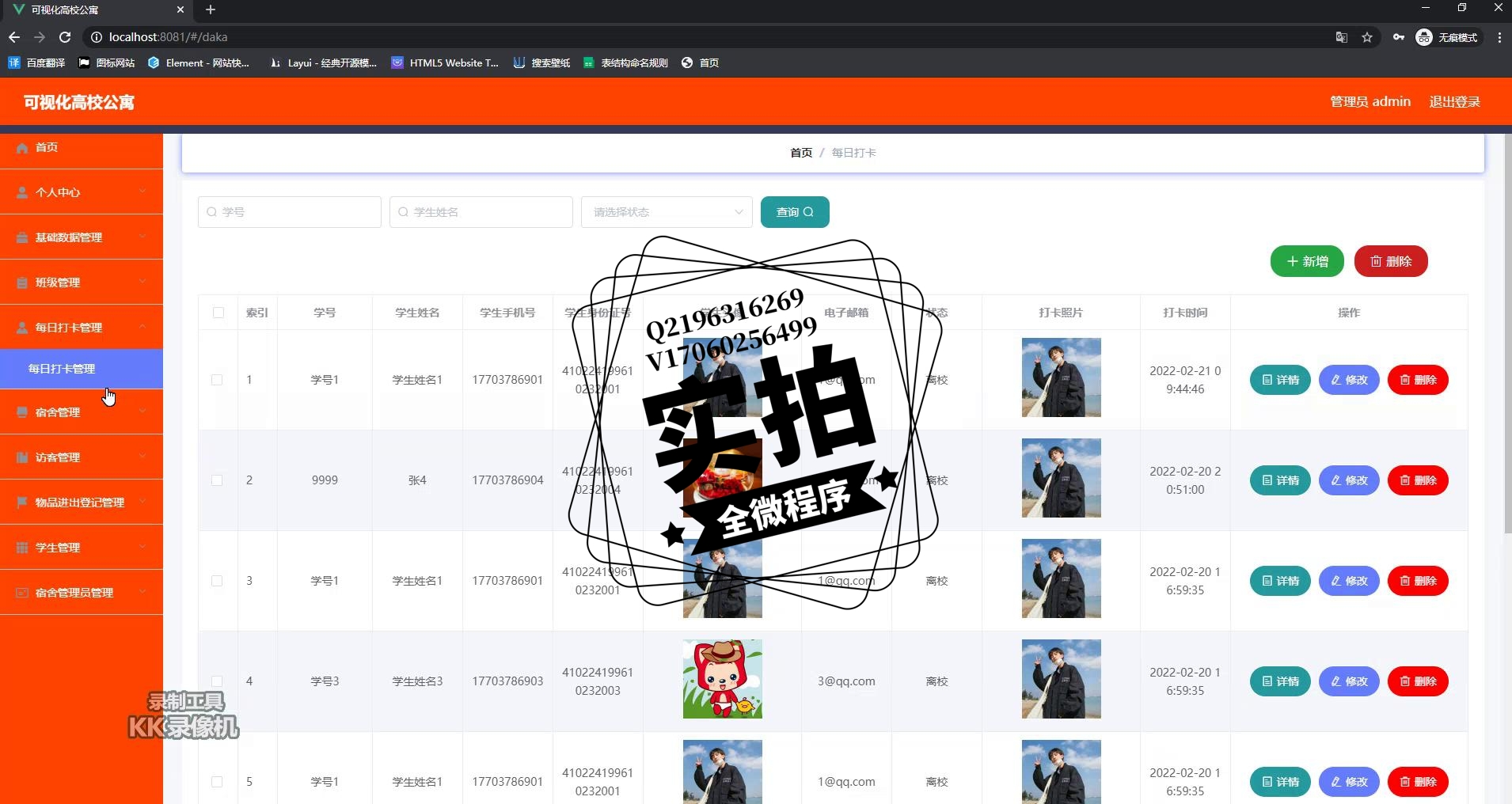Check the checkbox for row 5

217,782
